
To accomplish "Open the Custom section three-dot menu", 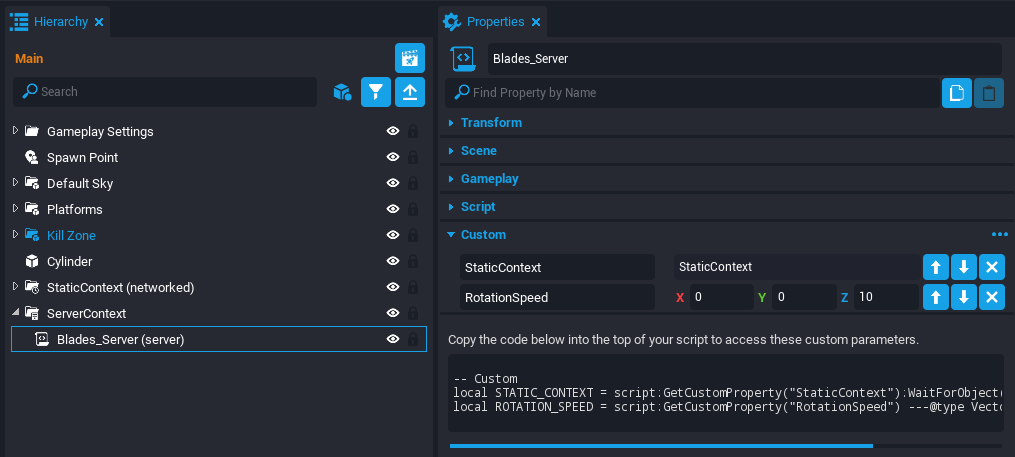I will (999, 234).
